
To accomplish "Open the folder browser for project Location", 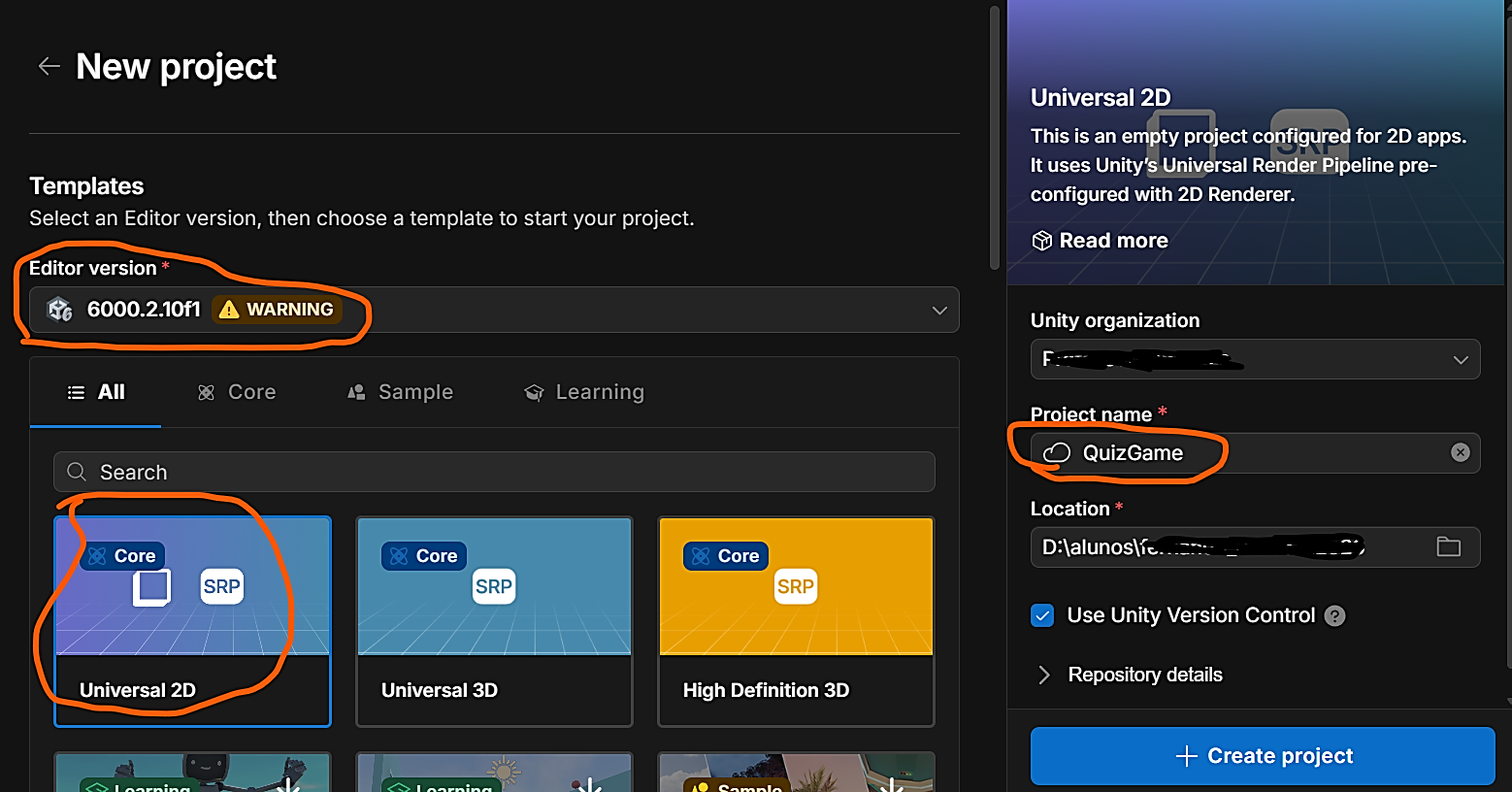I will coord(1448,546).
